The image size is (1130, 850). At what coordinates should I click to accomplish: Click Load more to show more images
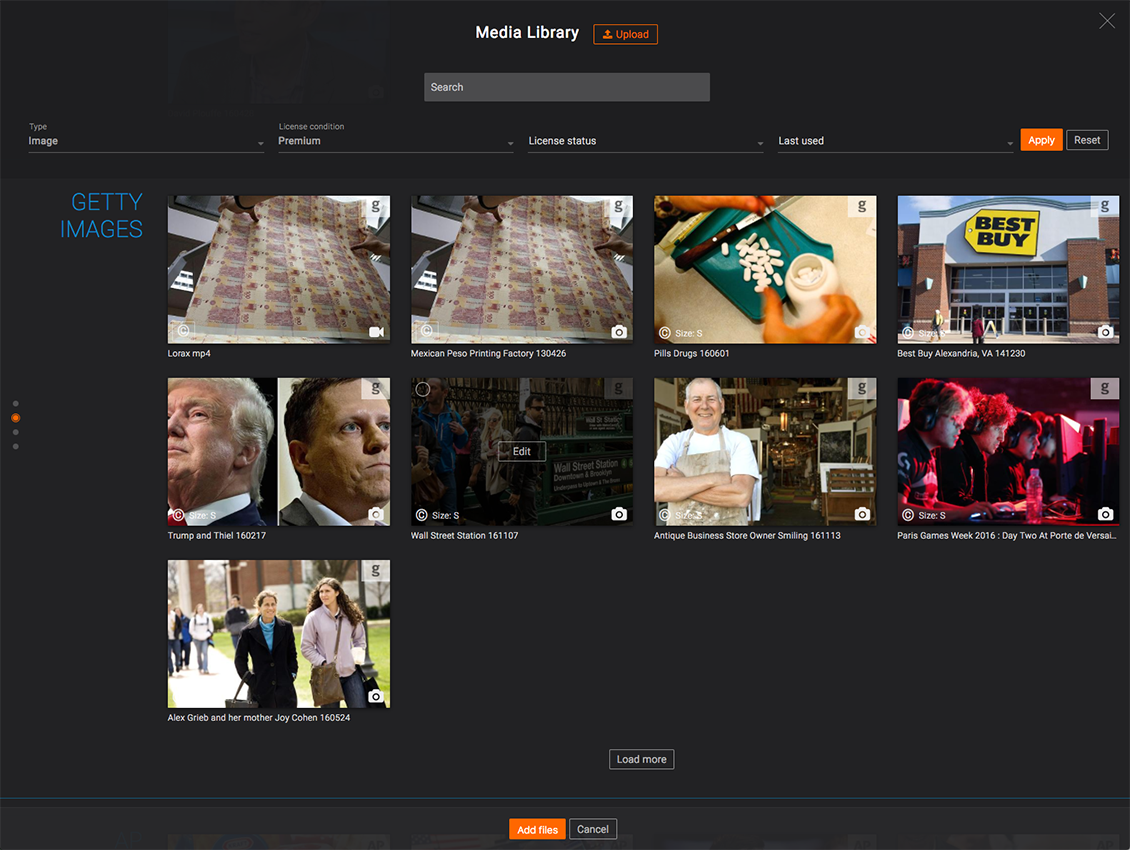[x=641, y=759]
